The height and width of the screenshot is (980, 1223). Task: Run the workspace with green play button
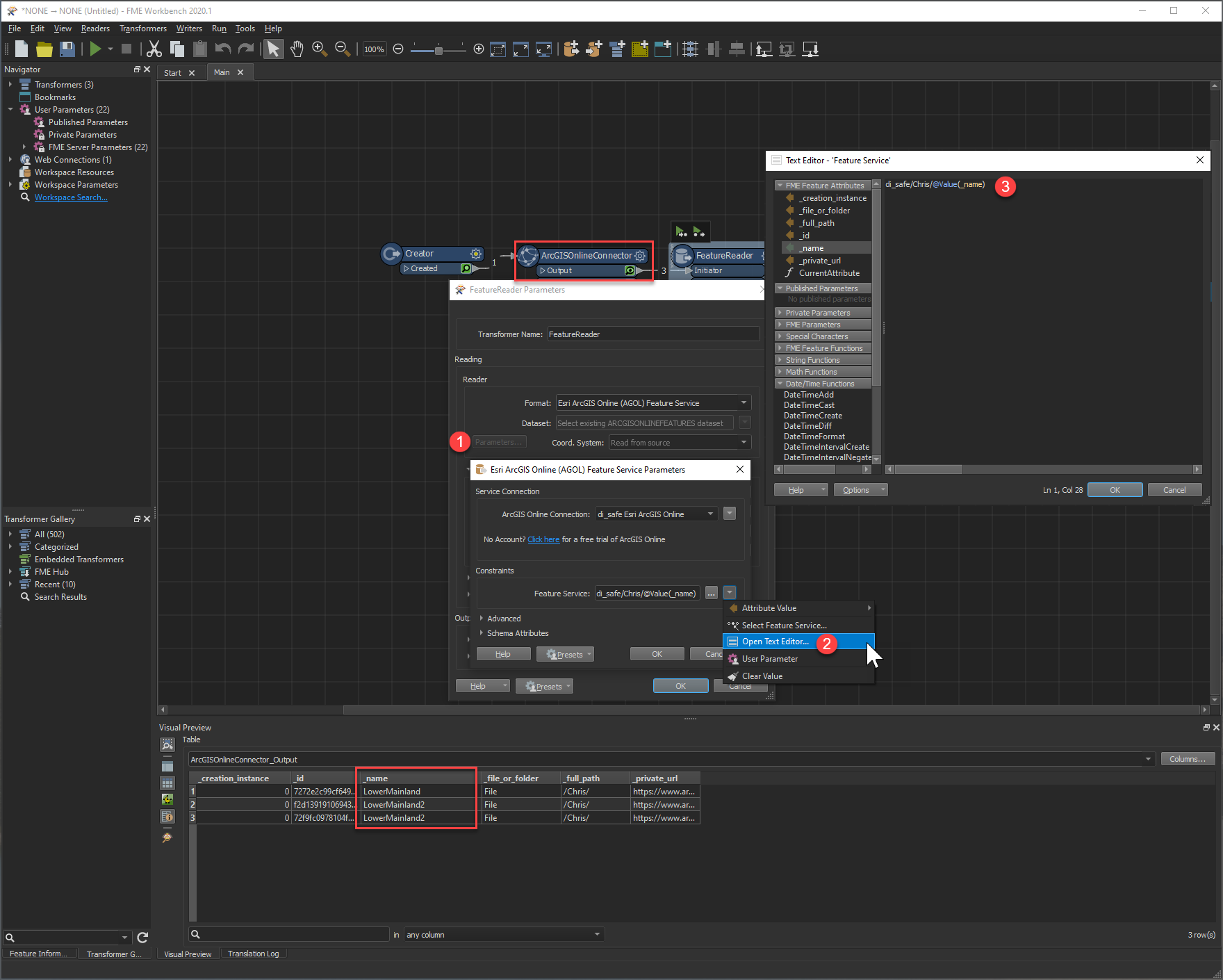pos(95,49)
